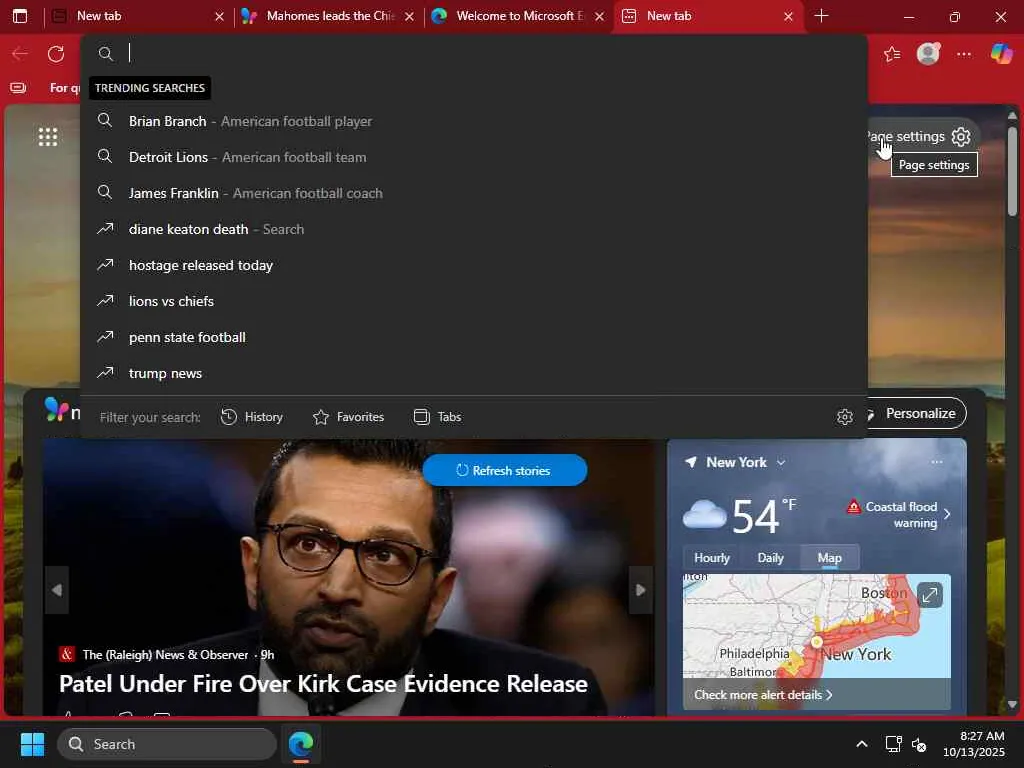Close the active New tab

[788, 16]
